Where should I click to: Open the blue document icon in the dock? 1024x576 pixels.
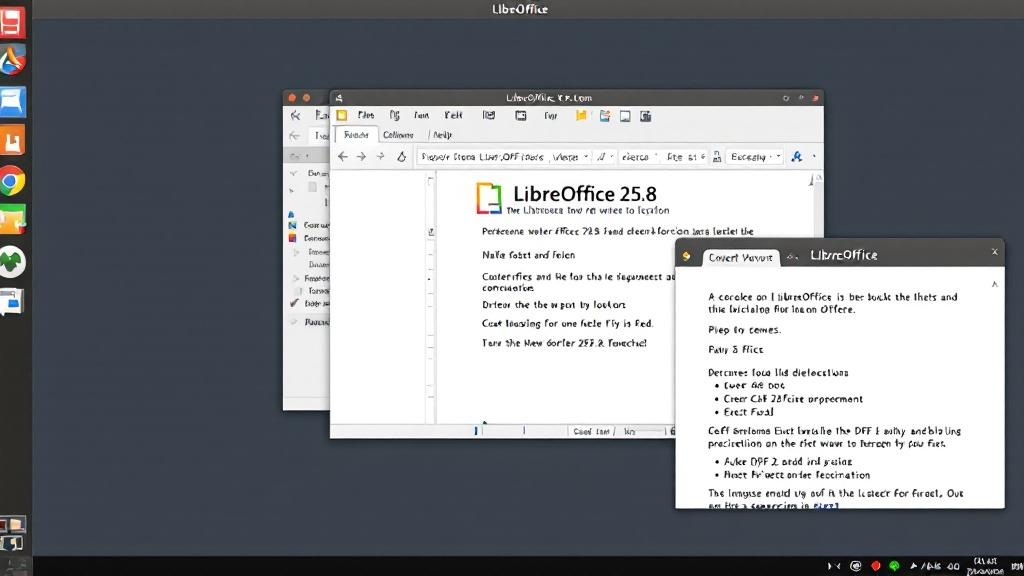[x=12, y=101]
